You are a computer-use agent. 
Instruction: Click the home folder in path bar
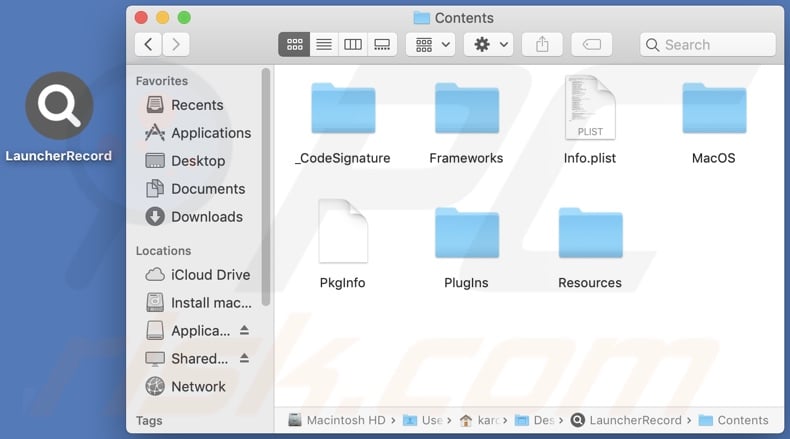pyautogui.click(x=479, y=420)
